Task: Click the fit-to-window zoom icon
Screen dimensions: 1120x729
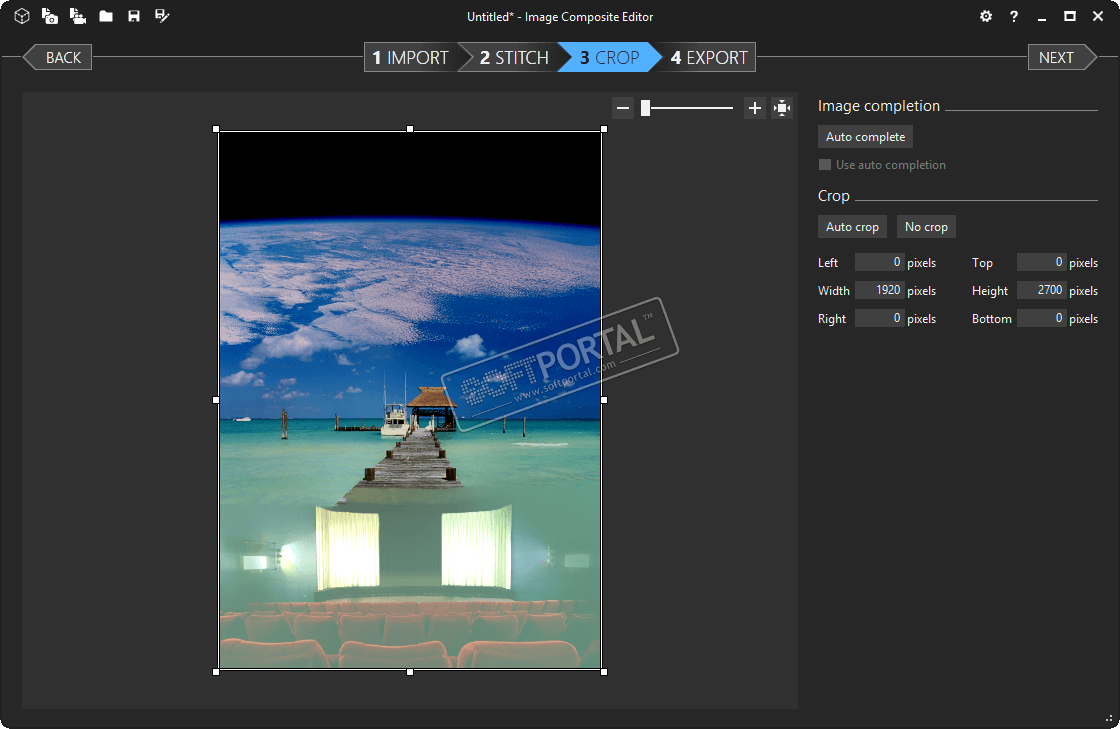Action: click(x=782, y=108)
